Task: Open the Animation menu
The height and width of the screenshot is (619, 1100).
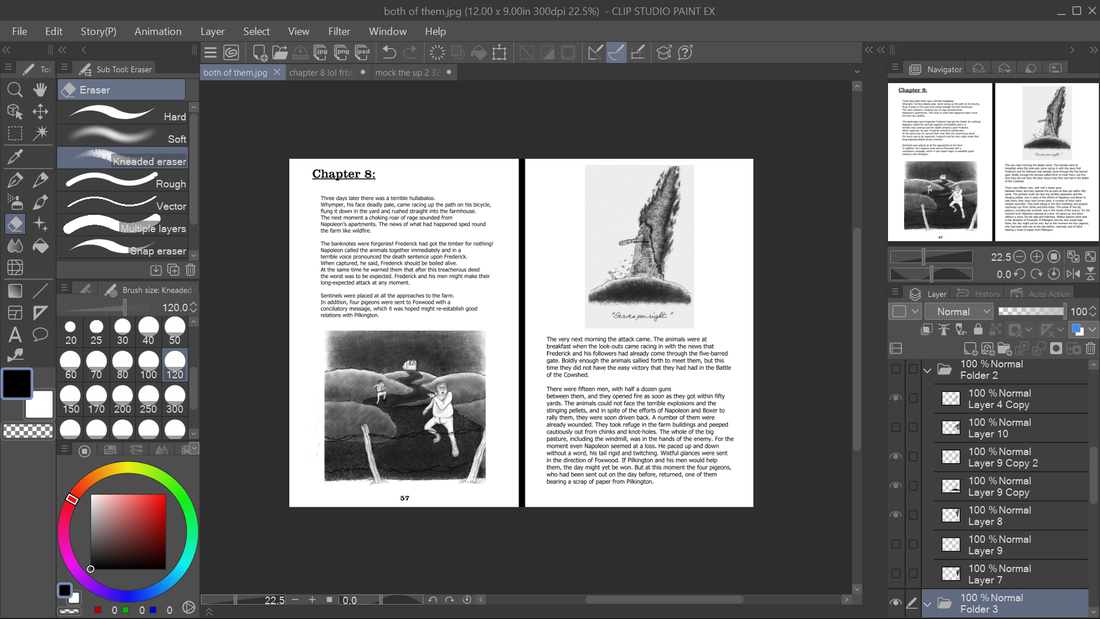Action: pos(158,32)
